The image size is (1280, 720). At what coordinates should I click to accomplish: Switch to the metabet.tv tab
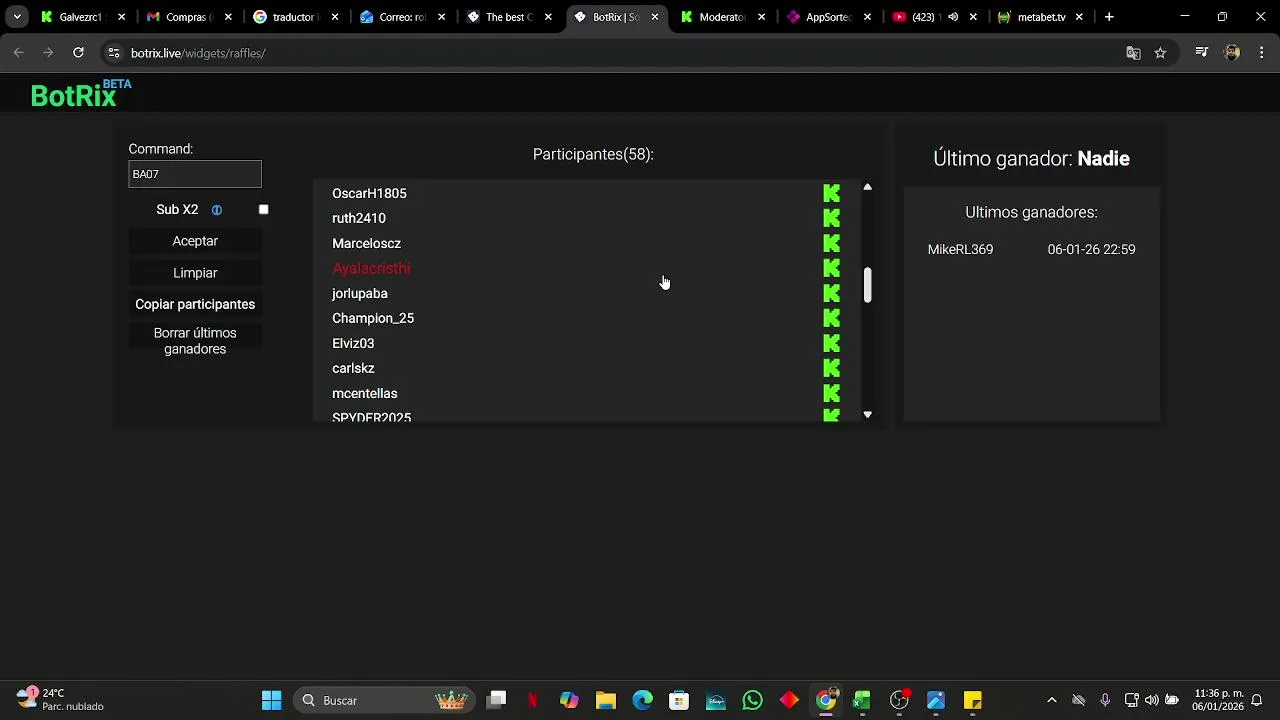click(1042, 17)
